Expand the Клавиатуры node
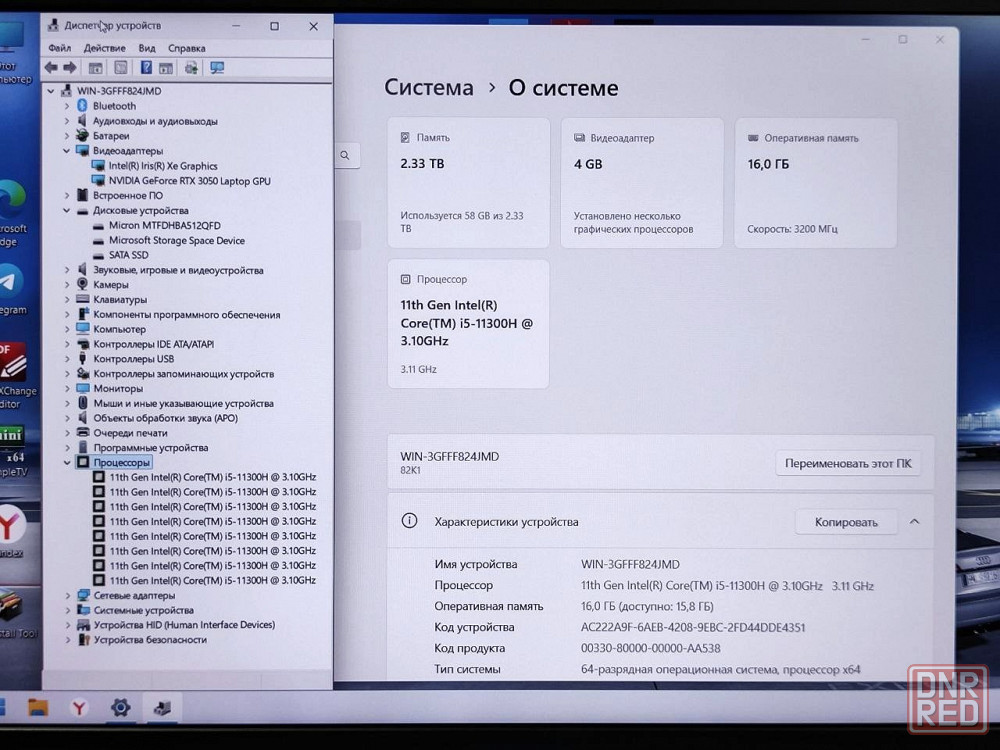This screenshot has height=750, width=1000. (67, 299)
